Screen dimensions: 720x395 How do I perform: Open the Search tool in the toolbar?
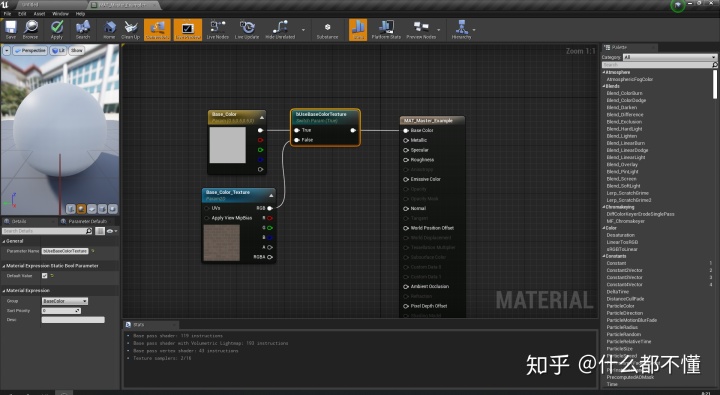click(83, 29)
